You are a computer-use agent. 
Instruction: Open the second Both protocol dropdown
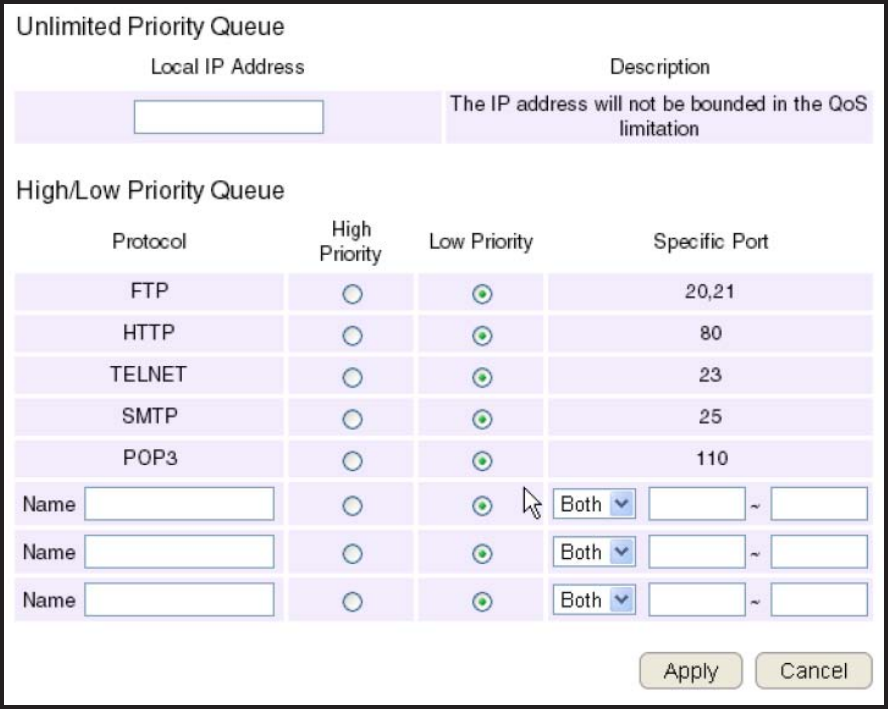(x=594, y=552)
